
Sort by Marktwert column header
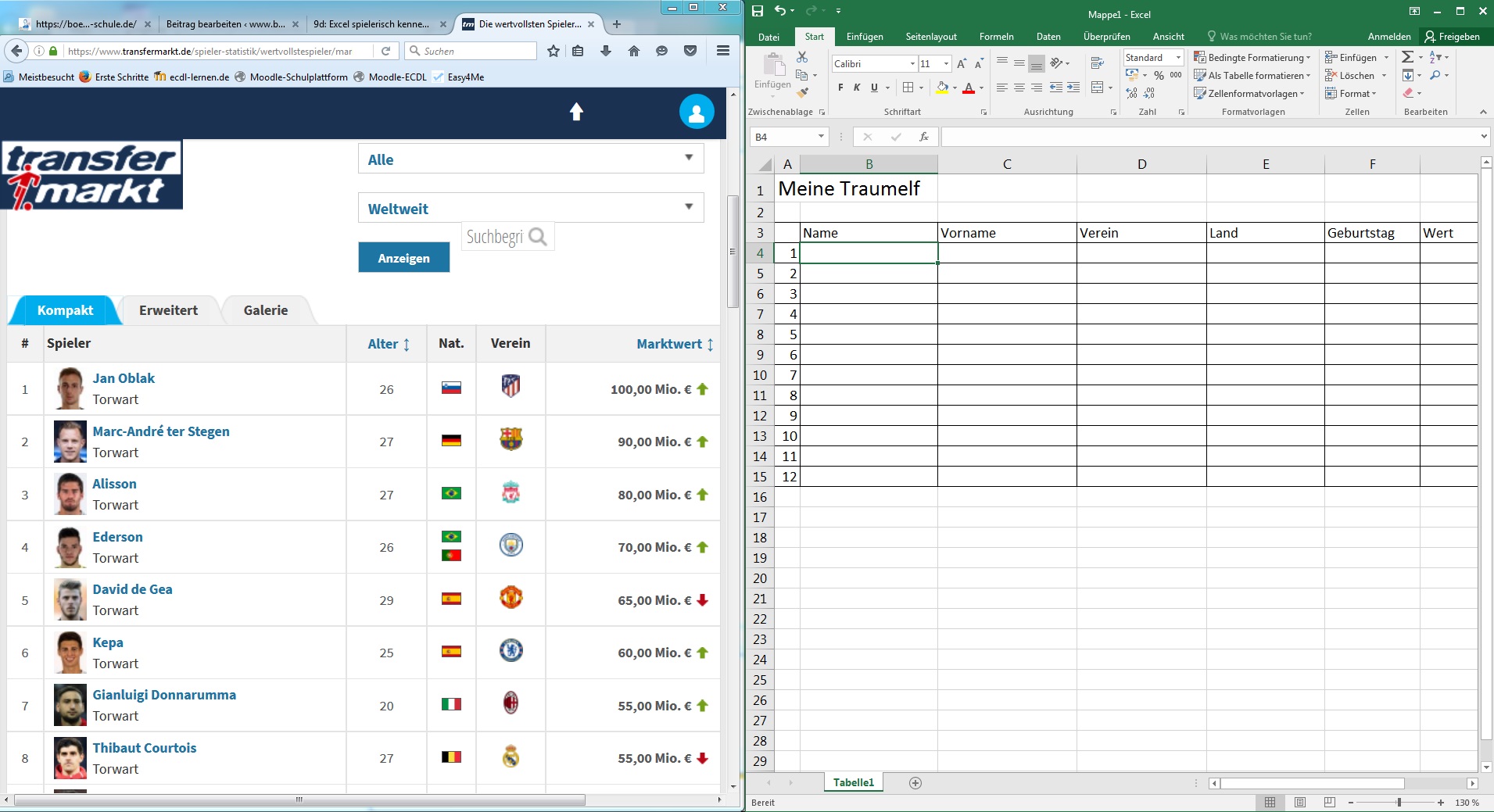[675, 344]
